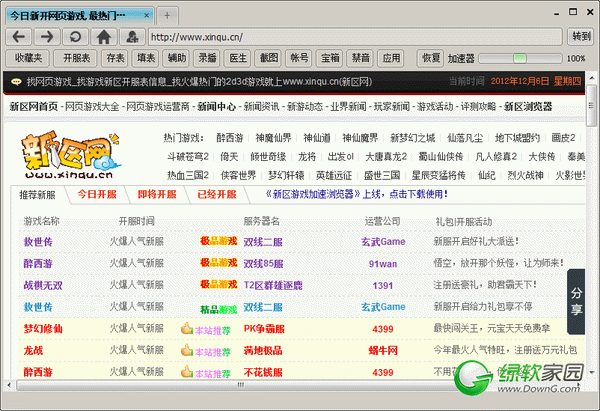Viewport: 600px width, 411px height.
Task: Click the 辅助 toolbar button
Action: [176, 58]
